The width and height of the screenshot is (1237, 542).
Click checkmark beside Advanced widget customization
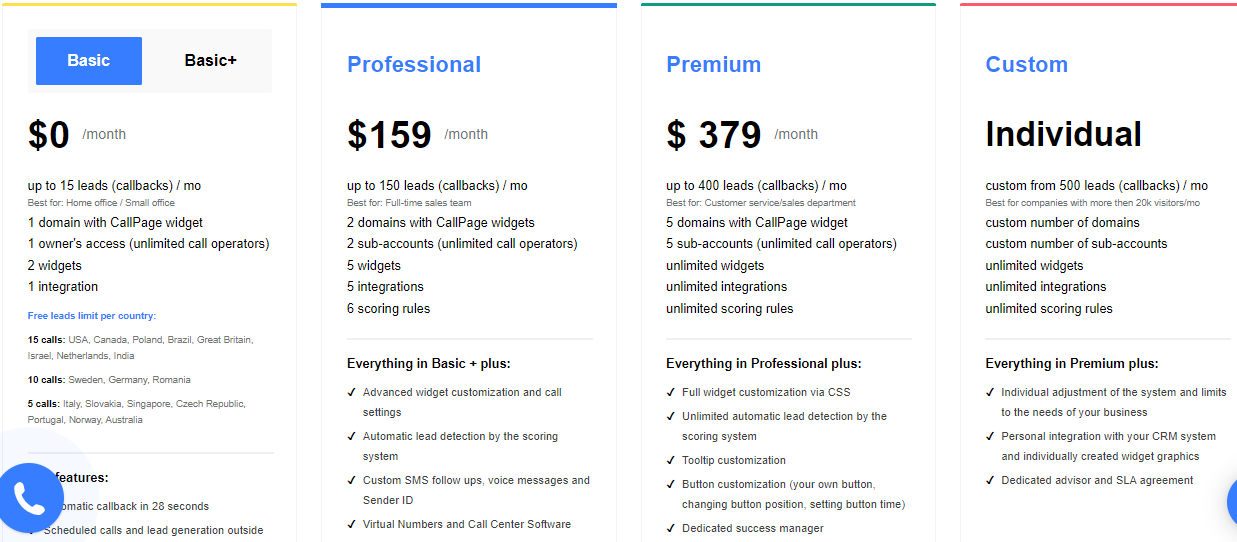click(352, 393)
